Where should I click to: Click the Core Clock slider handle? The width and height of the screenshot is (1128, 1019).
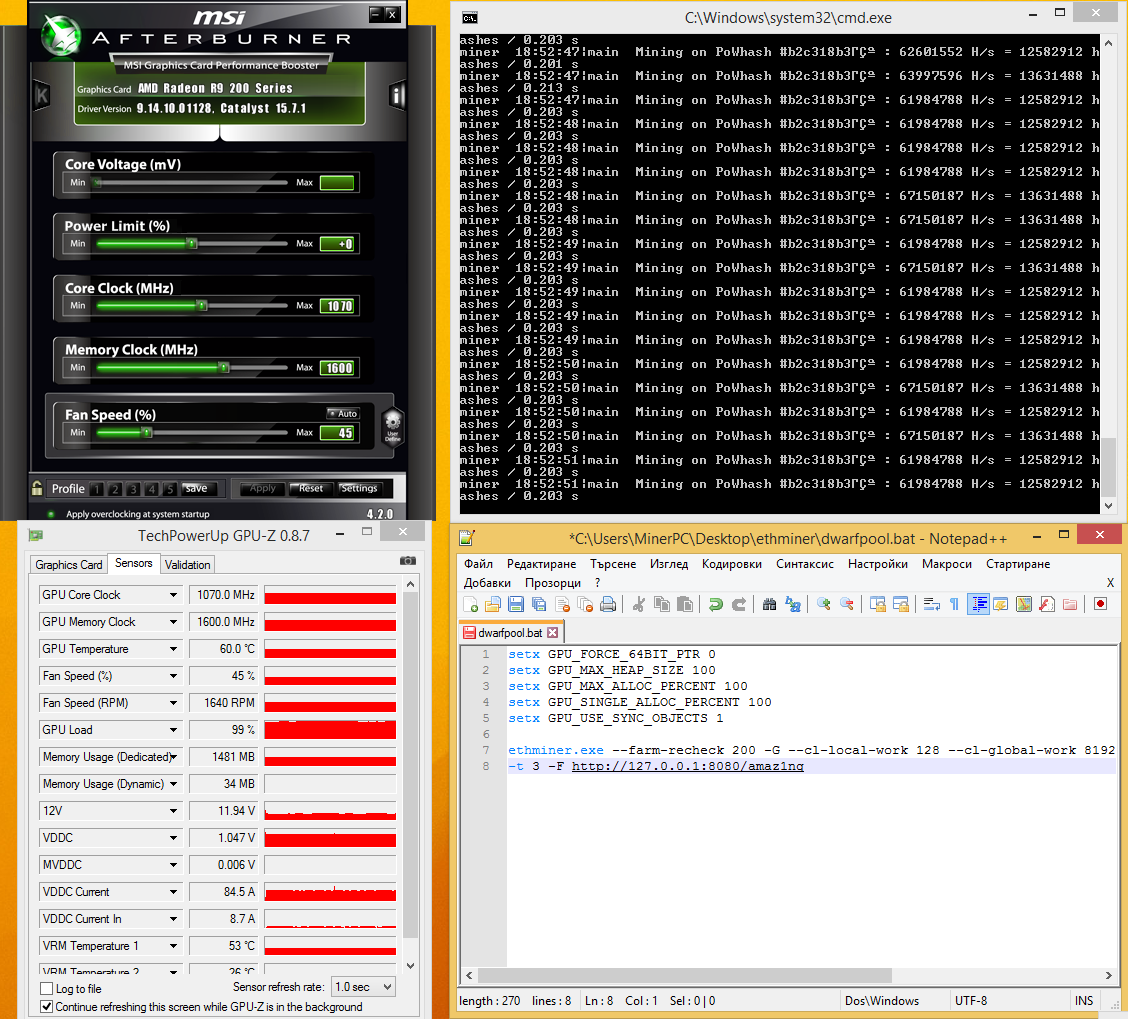(202, 306)
